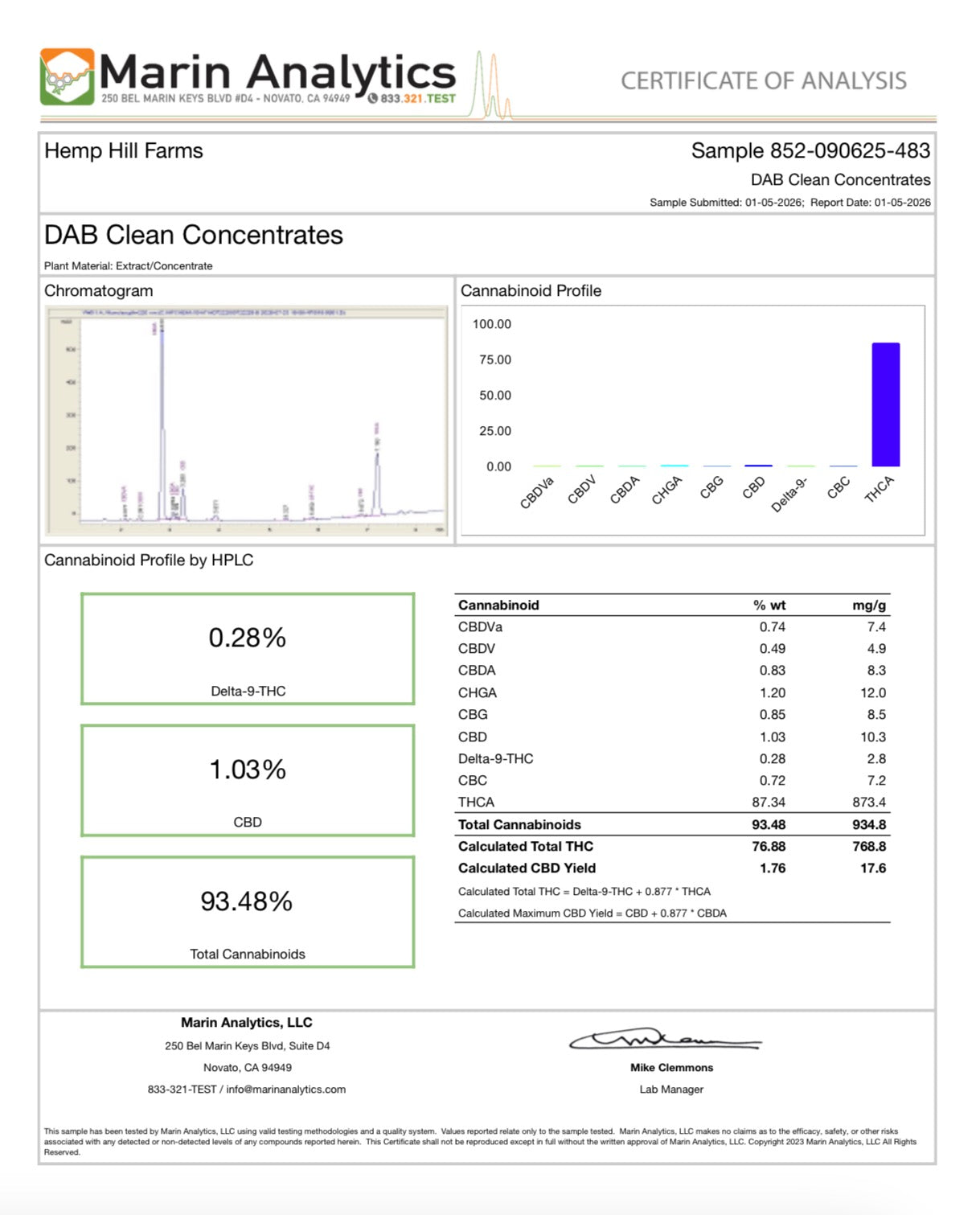Screen dimensions: 980x1215
Task: Select the Calculated Total THC row
Action: tap(671, 847)
